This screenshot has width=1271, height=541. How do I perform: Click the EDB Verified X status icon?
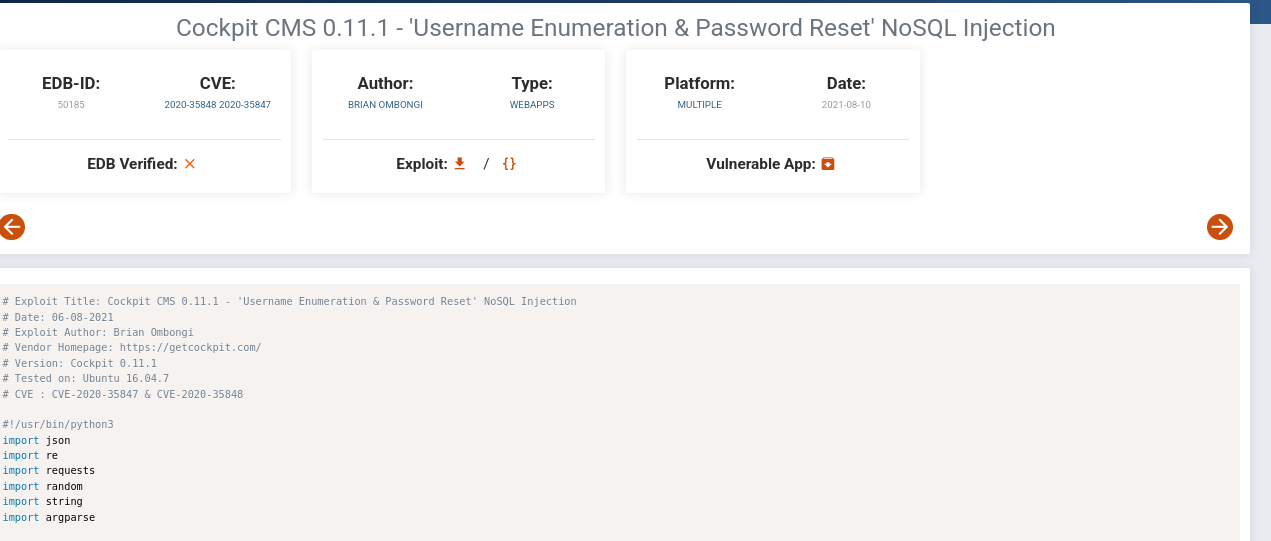[x=190, y=163]
